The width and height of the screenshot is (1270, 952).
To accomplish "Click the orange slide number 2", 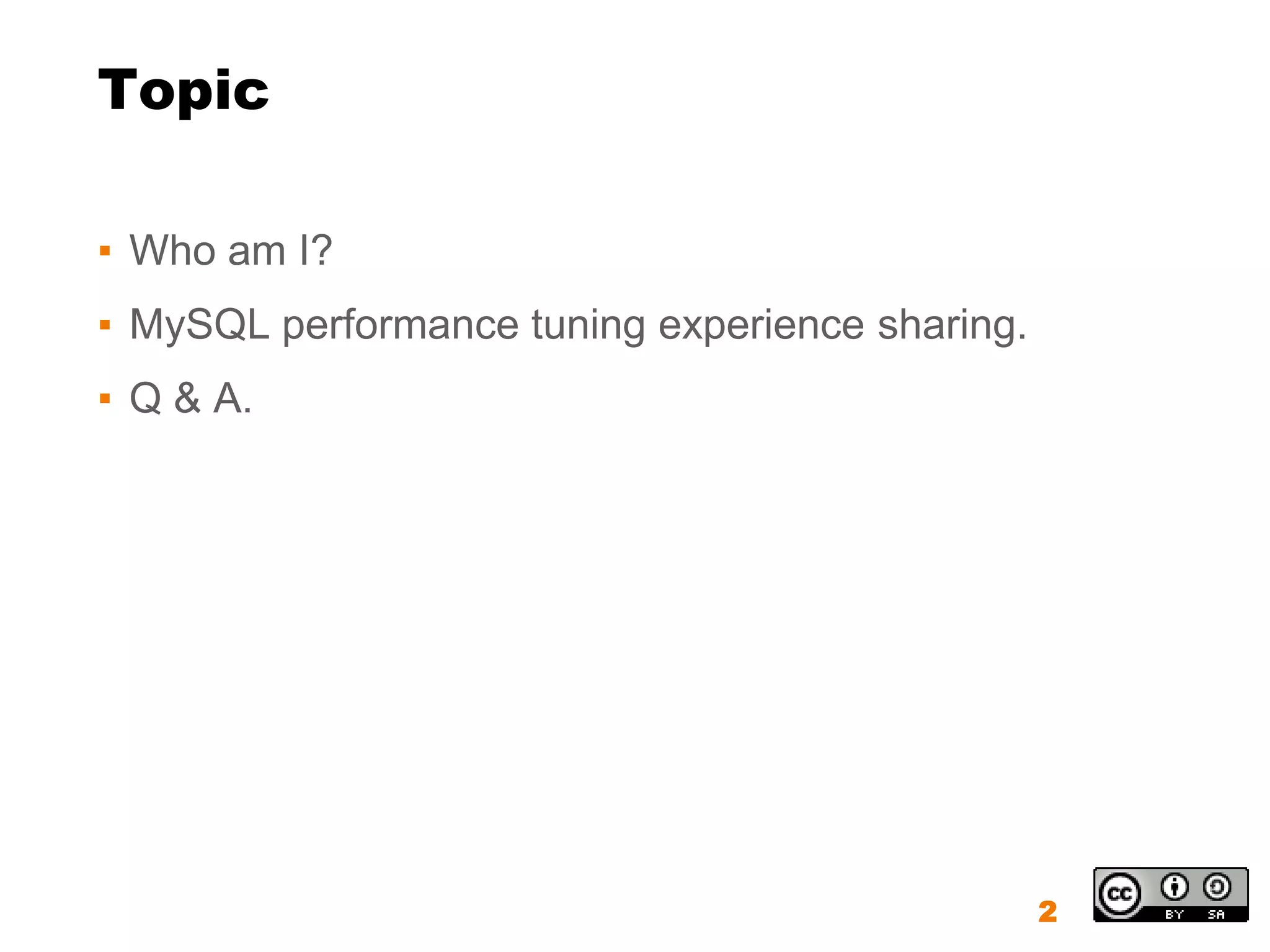I will (x=1047, y=911).
